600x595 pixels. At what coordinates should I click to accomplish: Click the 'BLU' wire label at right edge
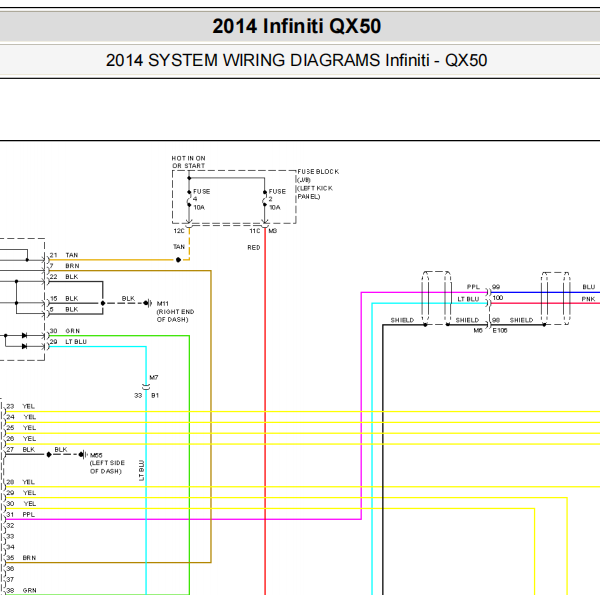point(589,287)
